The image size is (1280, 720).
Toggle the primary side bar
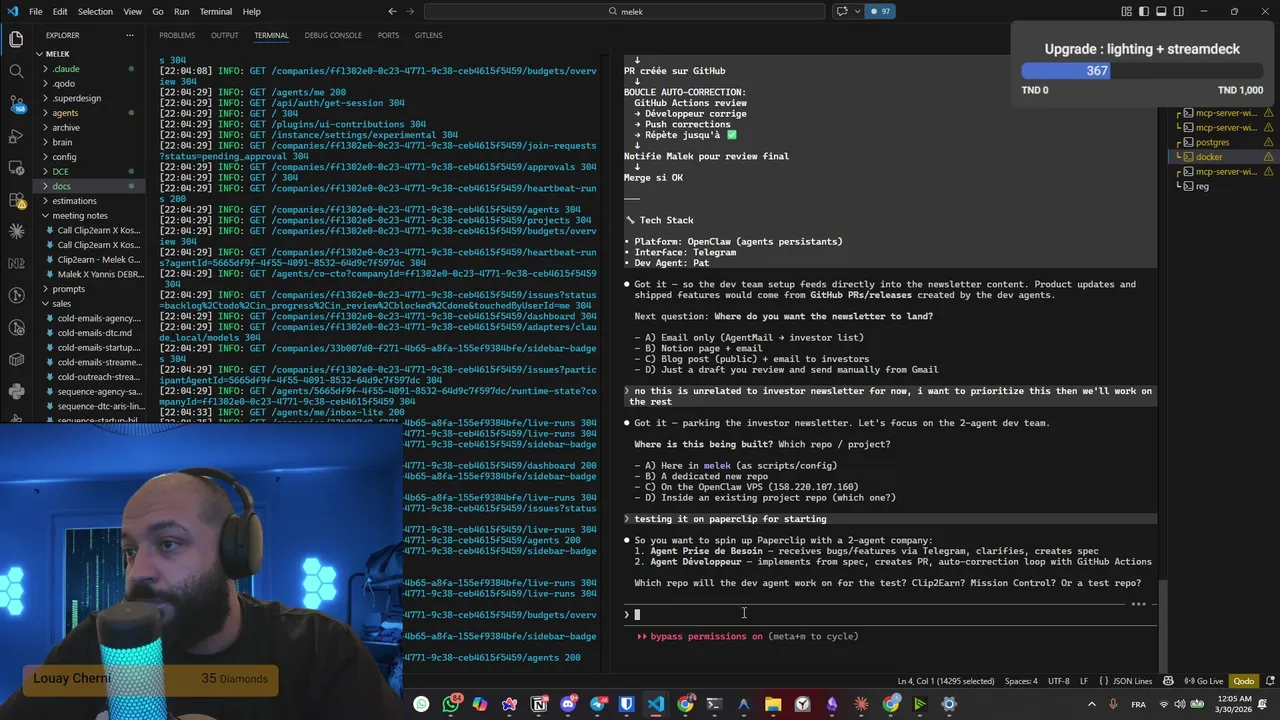pyautogui.click(x=1144, y=11)
